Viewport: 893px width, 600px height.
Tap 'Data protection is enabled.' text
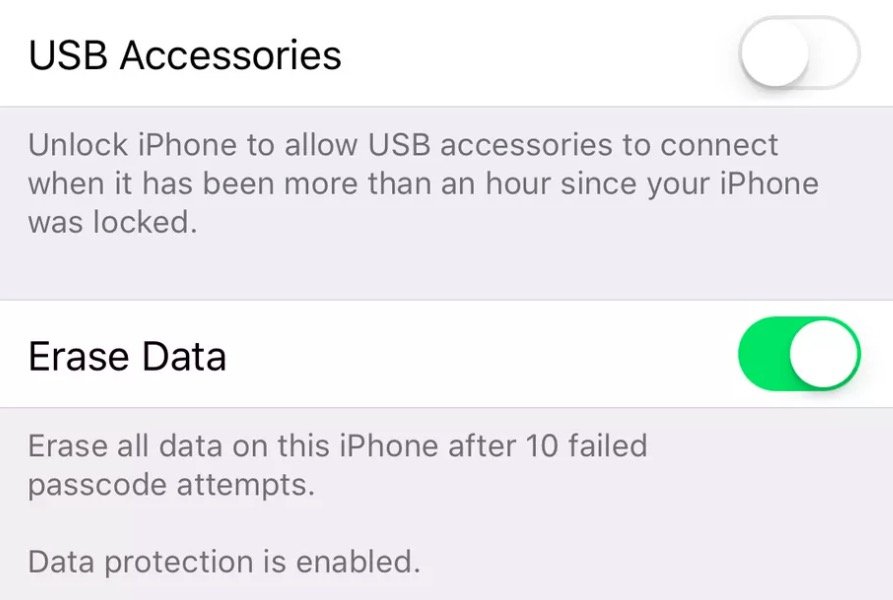224,562
